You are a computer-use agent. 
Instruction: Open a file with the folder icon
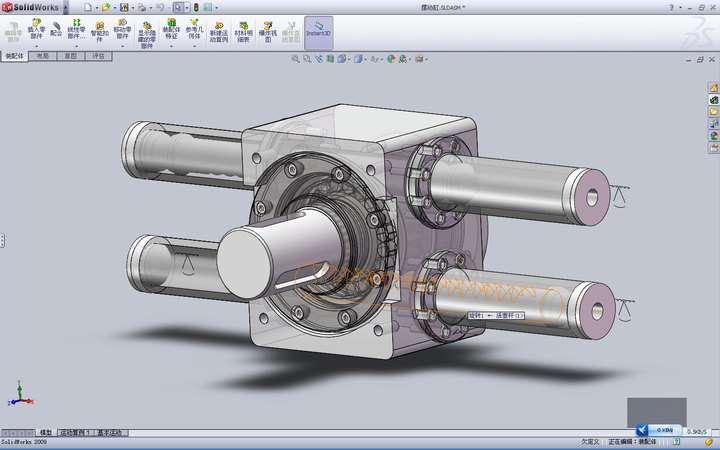(x=106, y=7)
